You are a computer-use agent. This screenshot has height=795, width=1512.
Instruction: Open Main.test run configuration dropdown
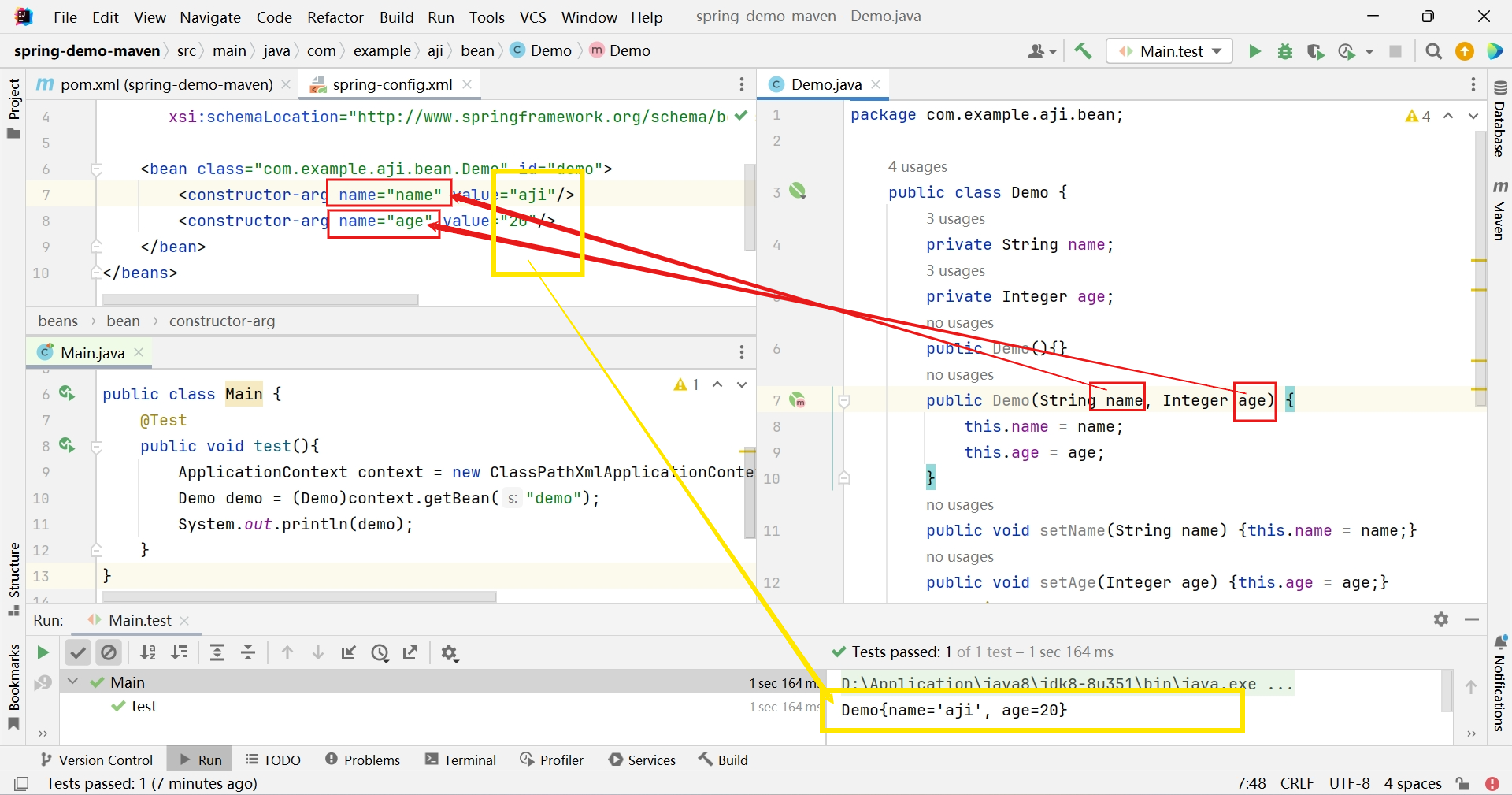tap(1169, 51)
